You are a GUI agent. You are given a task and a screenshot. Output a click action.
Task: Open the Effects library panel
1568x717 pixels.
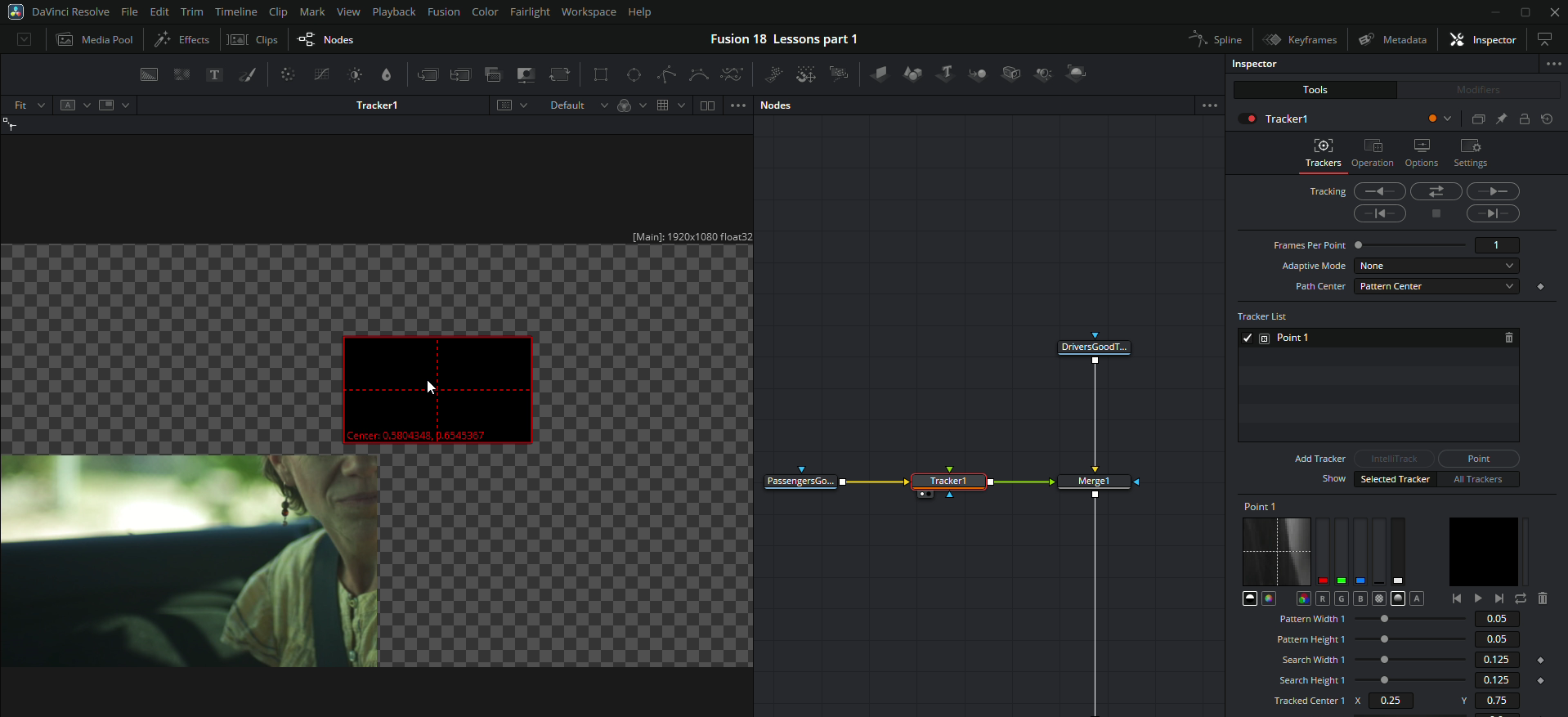(x=181, y=39)
